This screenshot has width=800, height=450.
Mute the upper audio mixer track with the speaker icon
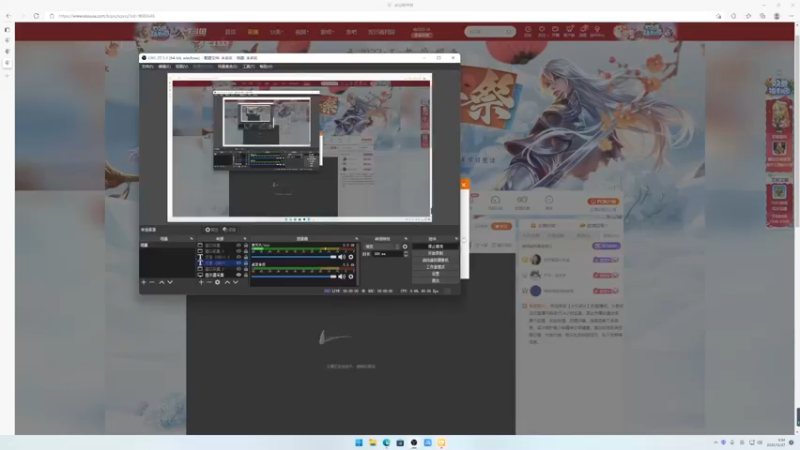(341, 257)
